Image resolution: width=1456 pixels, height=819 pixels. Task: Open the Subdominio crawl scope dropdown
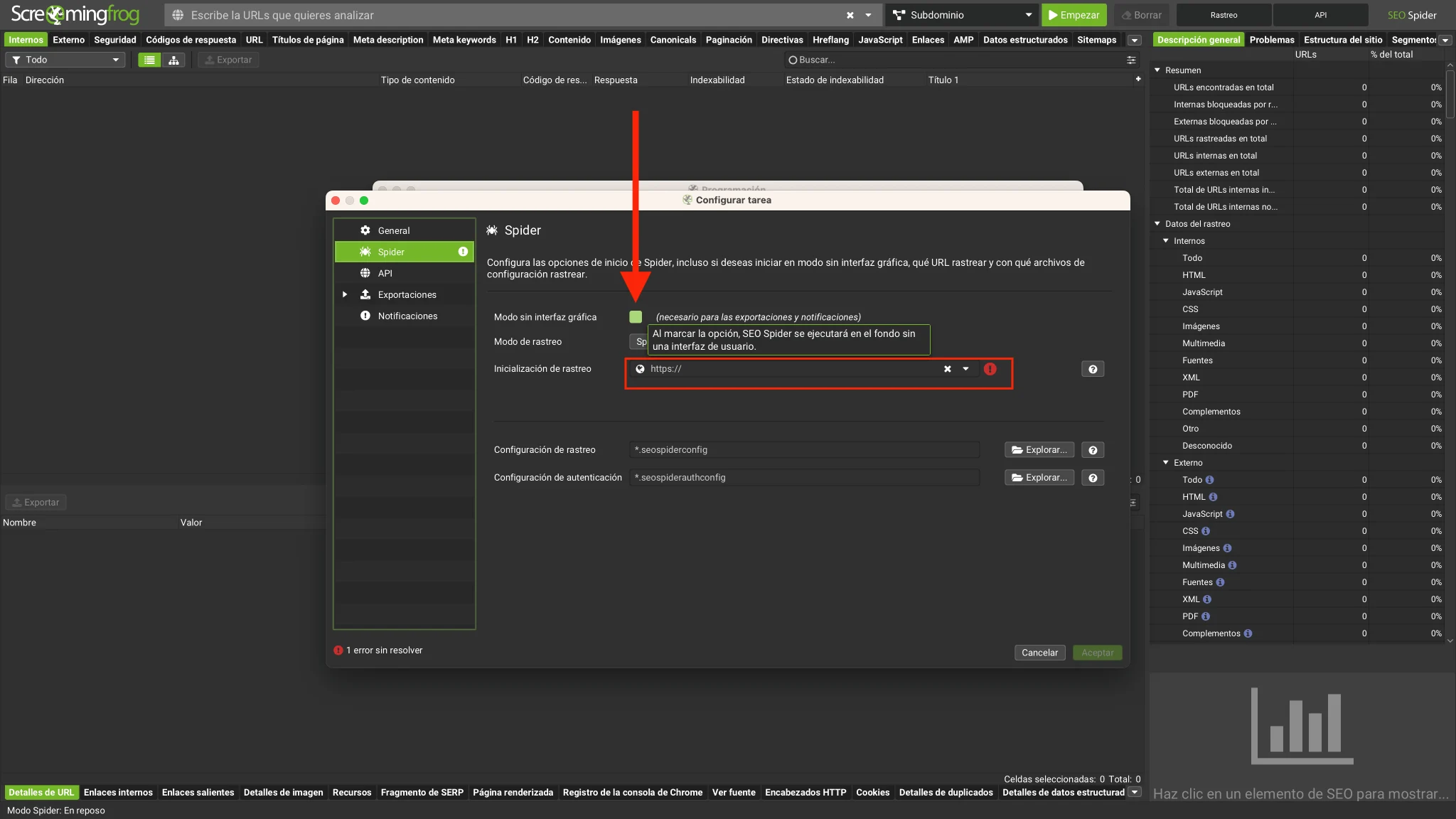click(963, 15)
